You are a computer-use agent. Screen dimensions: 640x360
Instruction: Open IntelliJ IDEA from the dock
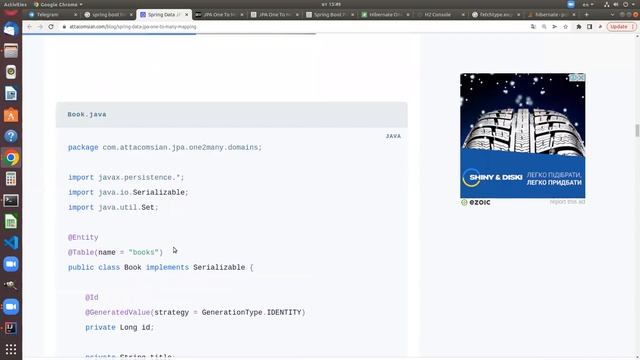[x=11, y=328]
